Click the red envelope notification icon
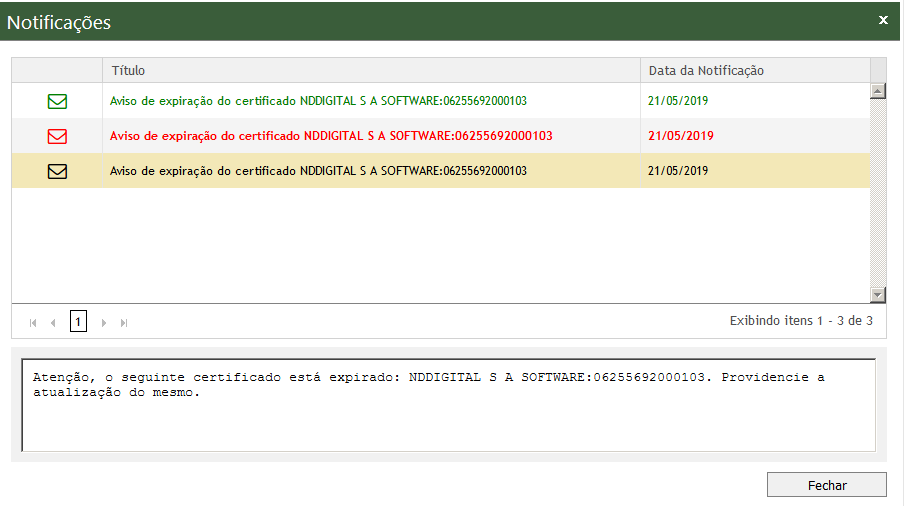904x506 pixels. [57, 137]
